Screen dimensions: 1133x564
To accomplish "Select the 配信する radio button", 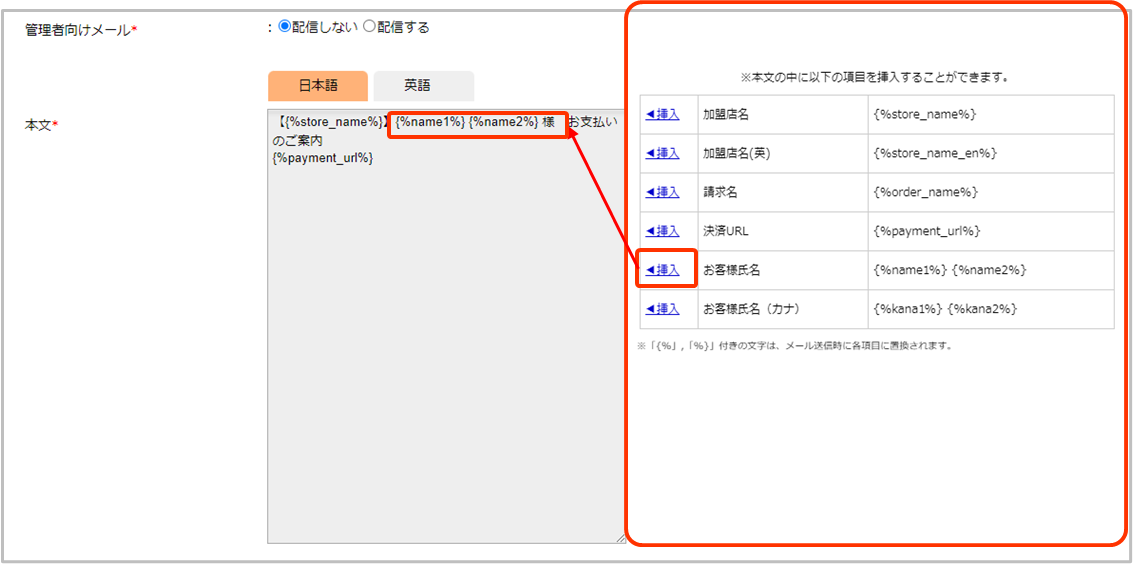I will pyautogui.click(x=369, y=27).
